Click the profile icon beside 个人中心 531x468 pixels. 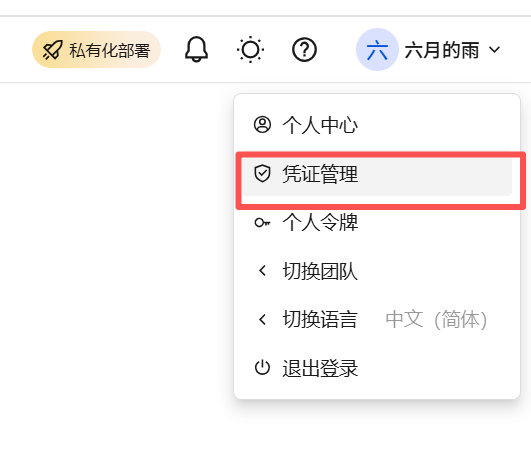coord(262,125)
